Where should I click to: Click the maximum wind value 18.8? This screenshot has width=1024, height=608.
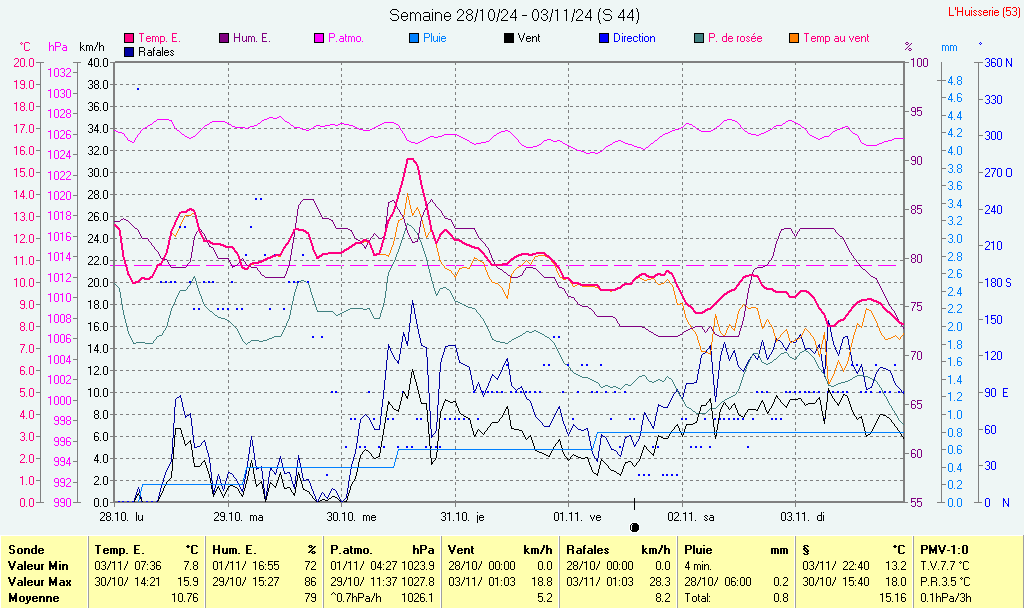click(541, 582)
